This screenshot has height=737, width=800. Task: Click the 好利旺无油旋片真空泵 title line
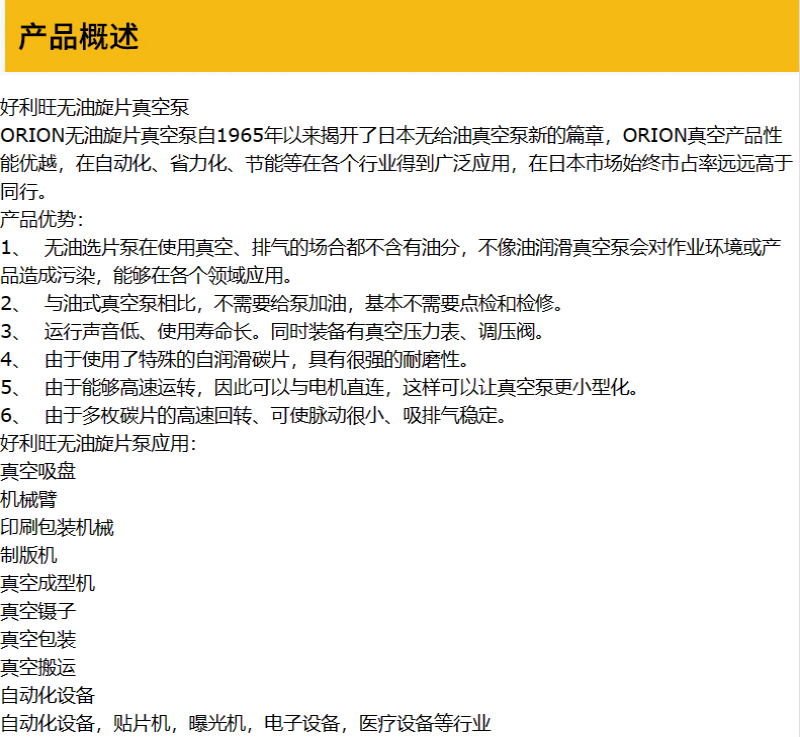[95, 108]
